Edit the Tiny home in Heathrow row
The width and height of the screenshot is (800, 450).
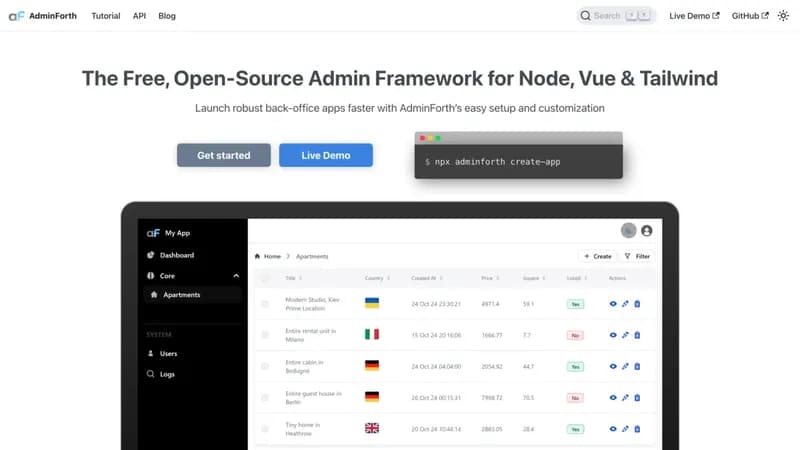(x=625, y=429)
